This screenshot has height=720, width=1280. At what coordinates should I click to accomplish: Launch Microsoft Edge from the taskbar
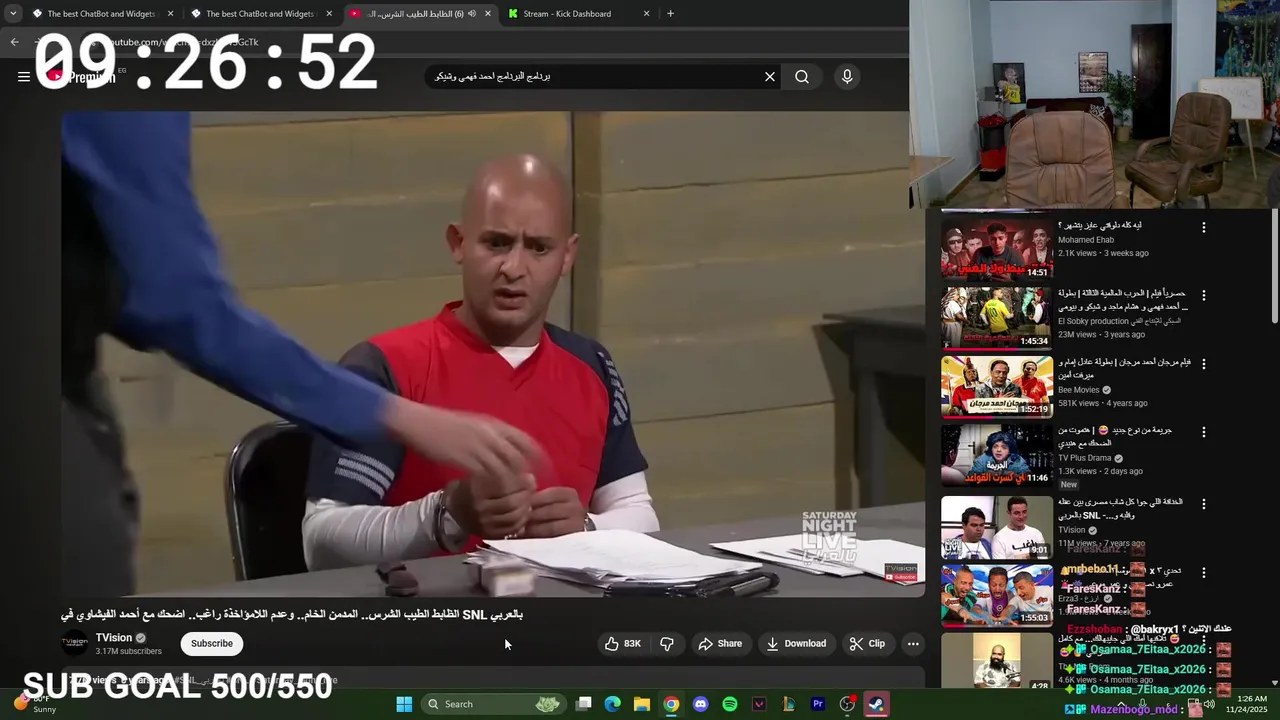click(613, 704)
